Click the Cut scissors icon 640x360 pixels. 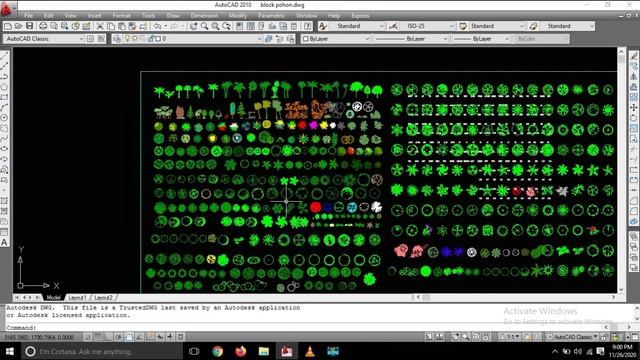(100, 26)
